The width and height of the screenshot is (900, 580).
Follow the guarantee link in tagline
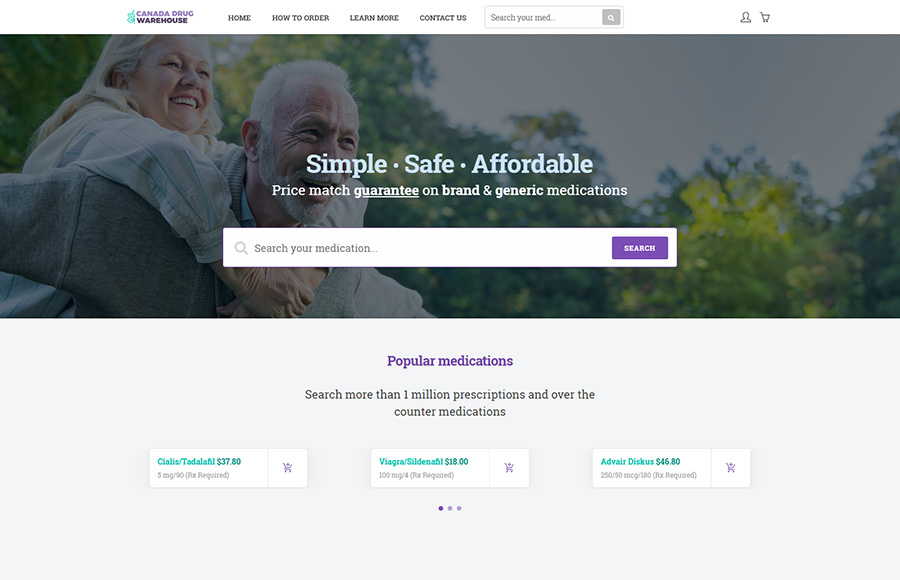[x=386, y=191]
